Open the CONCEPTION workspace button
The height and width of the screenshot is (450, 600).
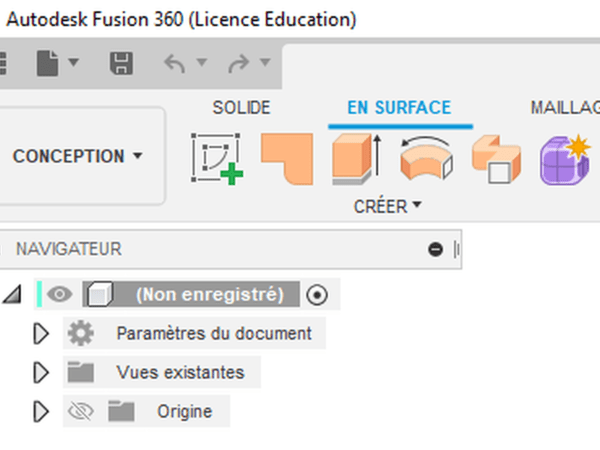coord(77,156)
